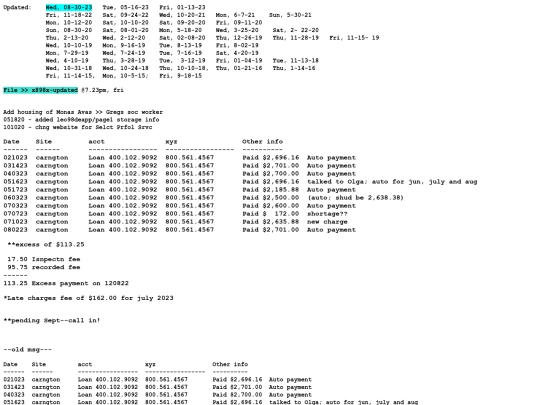This screenshot has width=540, height=405.
Task: Select the '17.50 Inspectn fee' line
Action: pos(44,259)
